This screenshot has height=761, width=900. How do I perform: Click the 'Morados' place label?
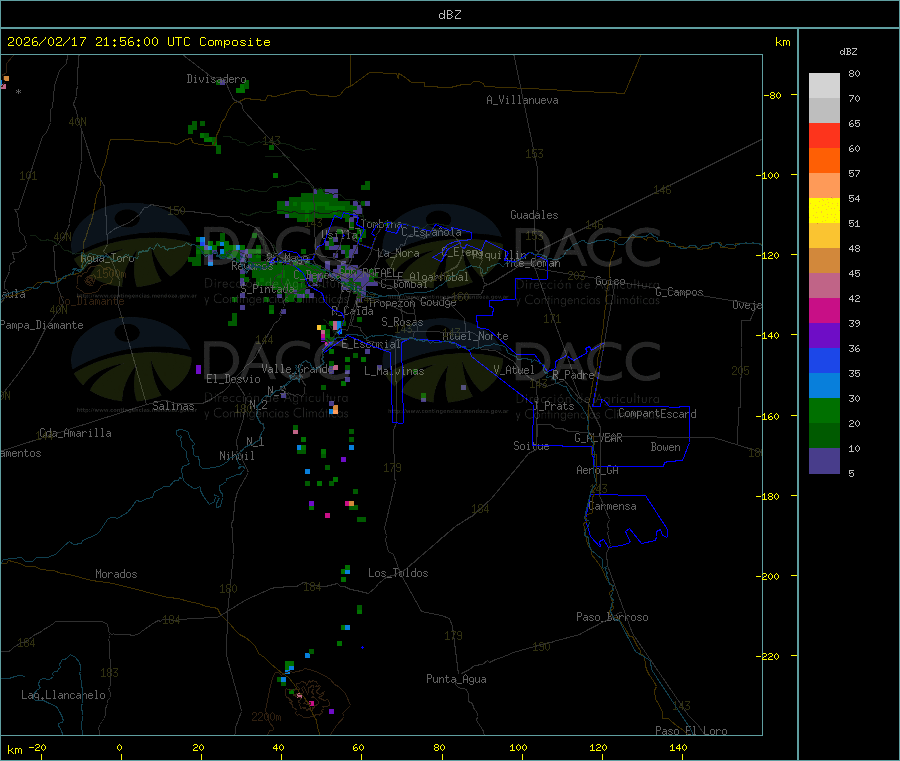point(116,574)
